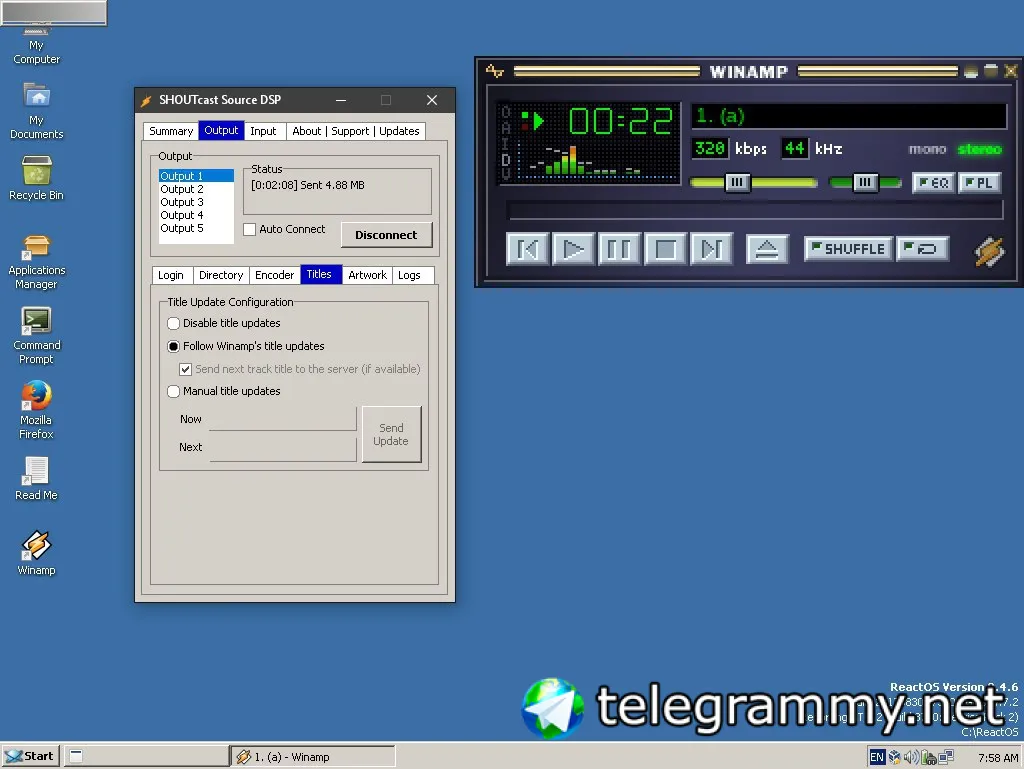This screenshot has width=1024, height=769.
Task: Click the Winamp balance slider
Action: (x=865, y=182)
